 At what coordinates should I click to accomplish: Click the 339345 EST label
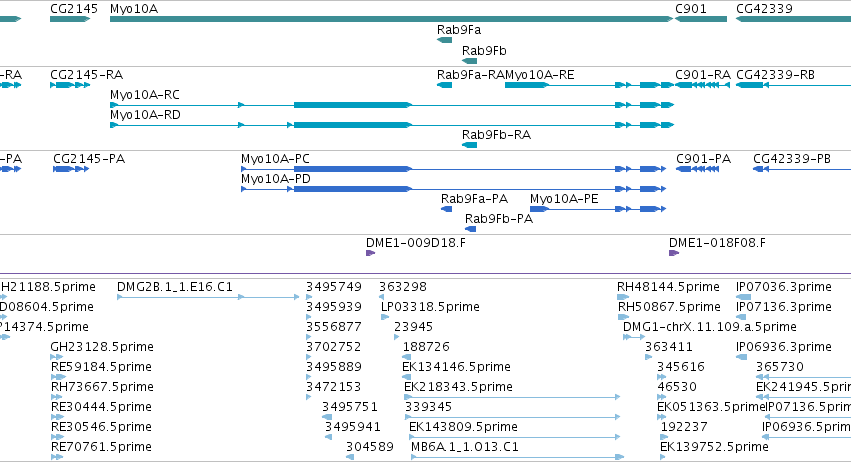point(429,407)
